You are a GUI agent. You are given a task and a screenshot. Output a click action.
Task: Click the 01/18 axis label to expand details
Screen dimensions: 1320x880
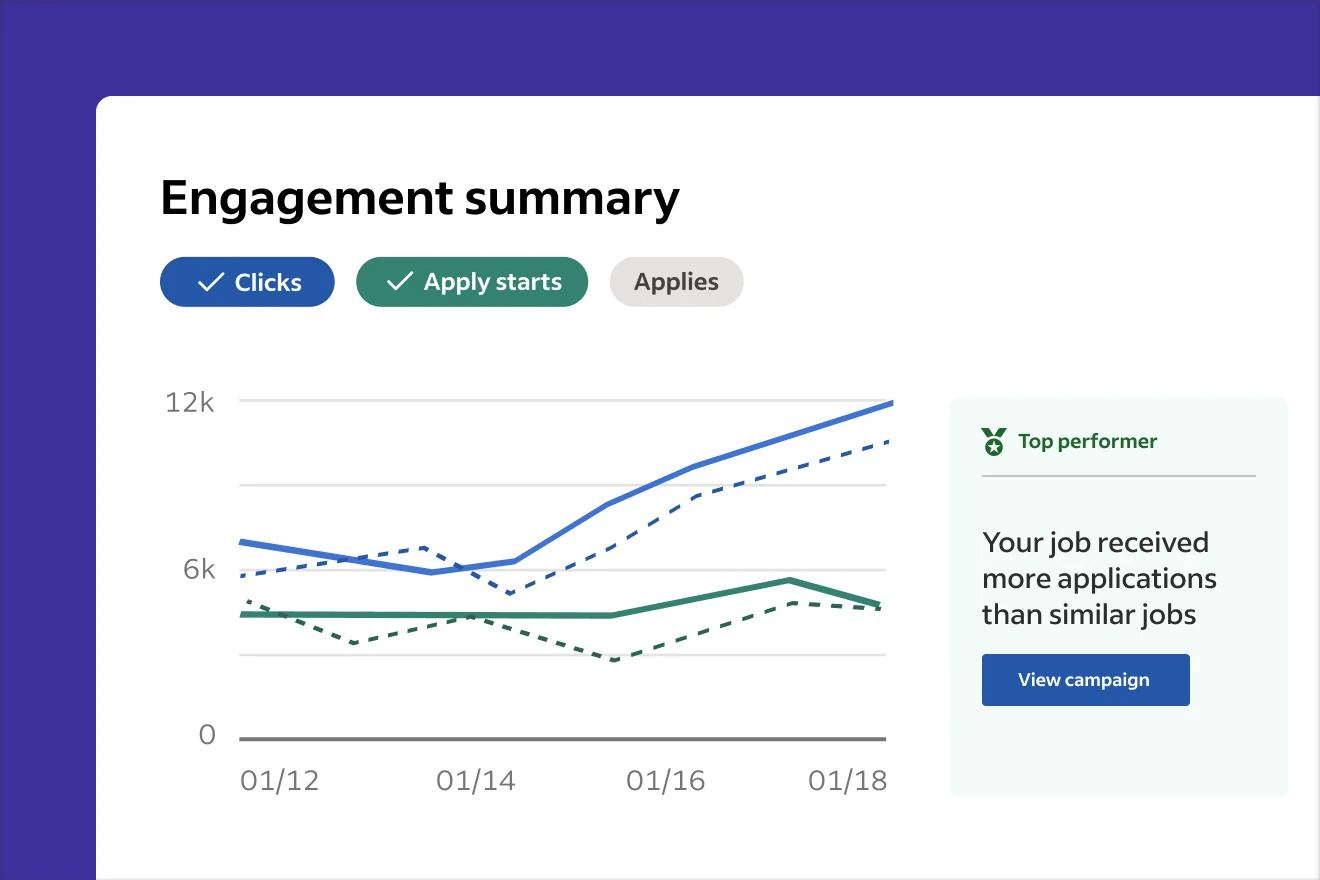(x=846, y=781)
